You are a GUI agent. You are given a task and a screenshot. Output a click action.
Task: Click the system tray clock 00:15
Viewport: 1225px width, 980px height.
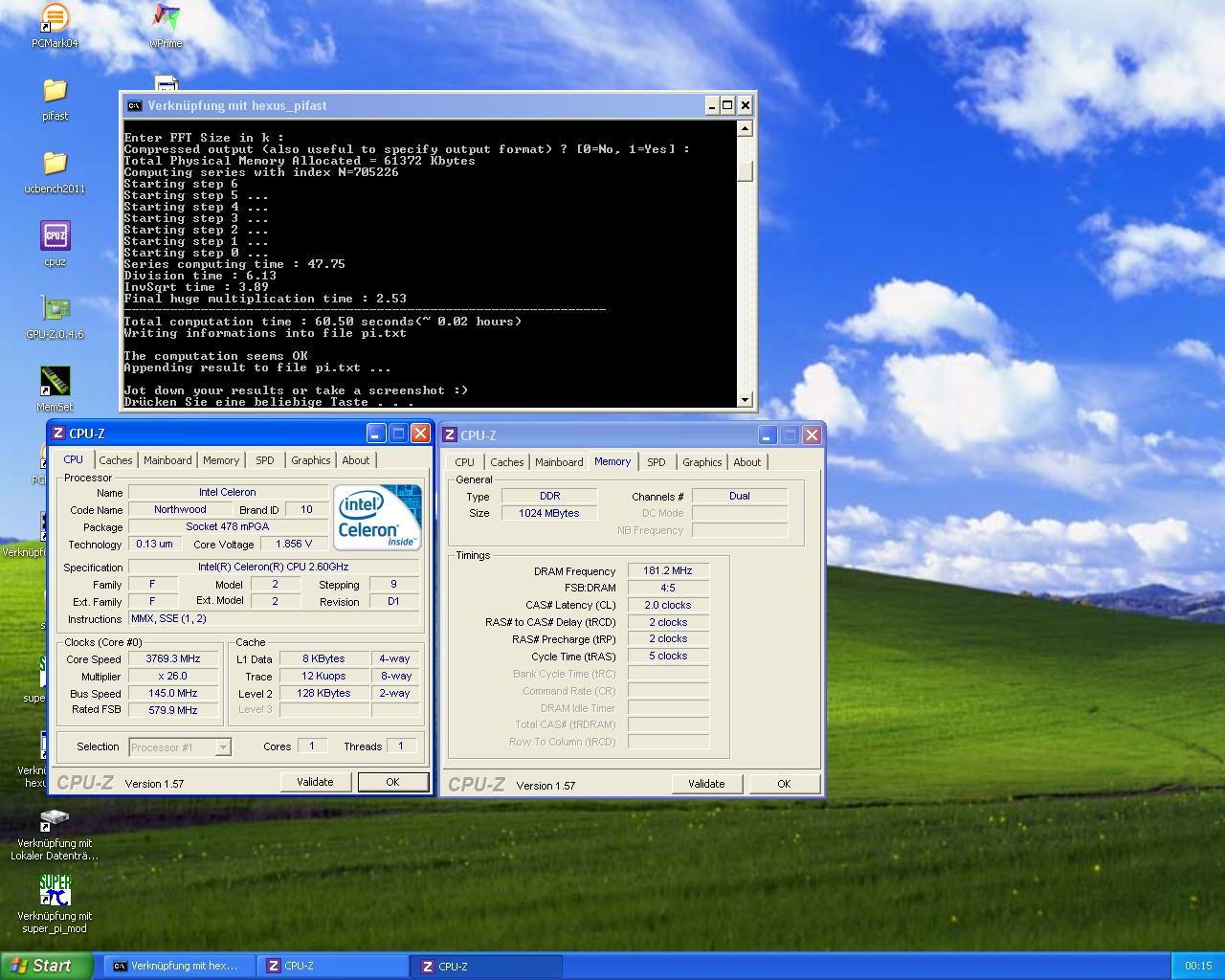tap(1198, 967)
